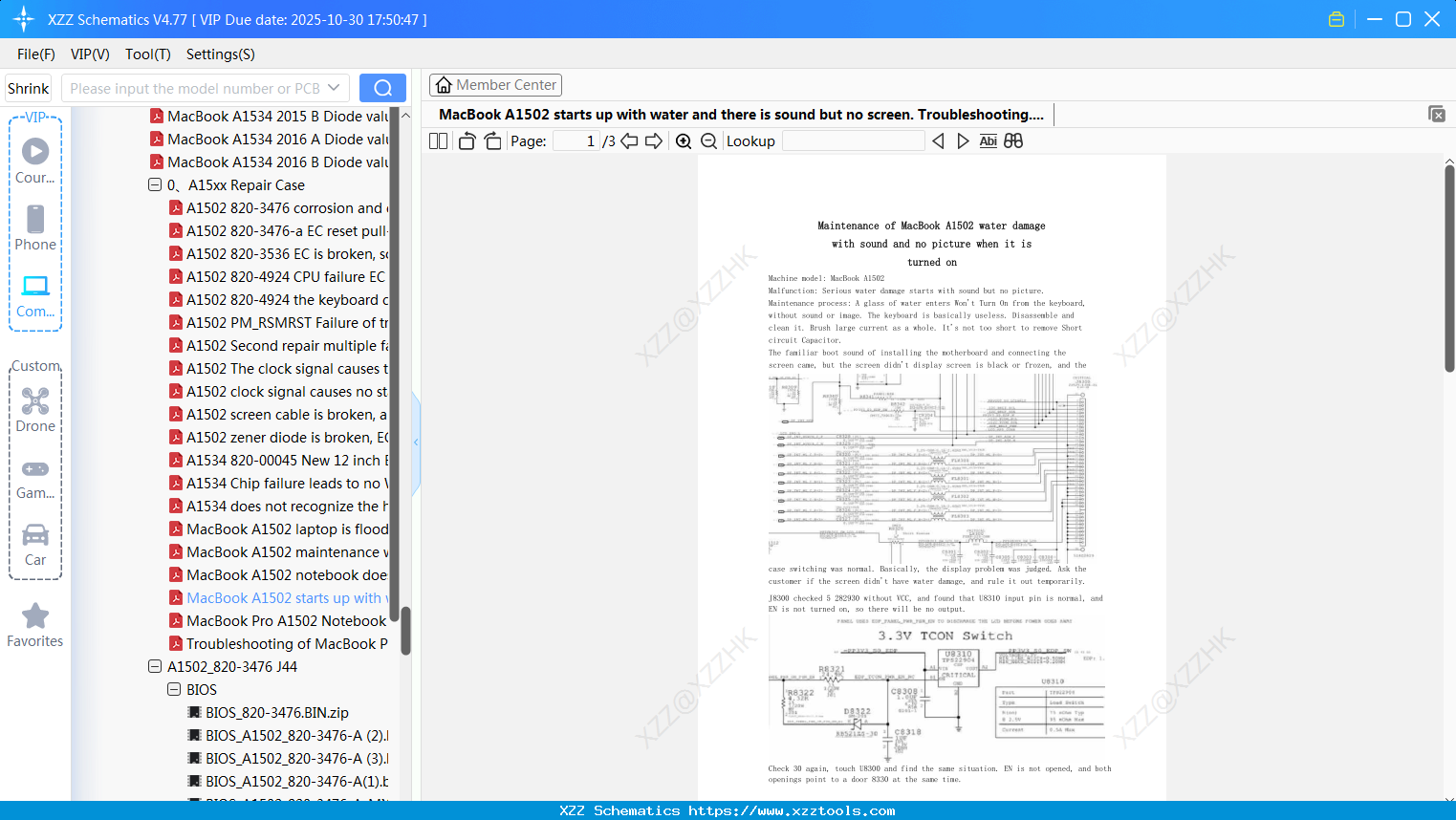The width and height of the screenshot is (1456, 820).
Task: Rotate the page counterclockwise
Action: pyautogui.click(x=467, y=140)
